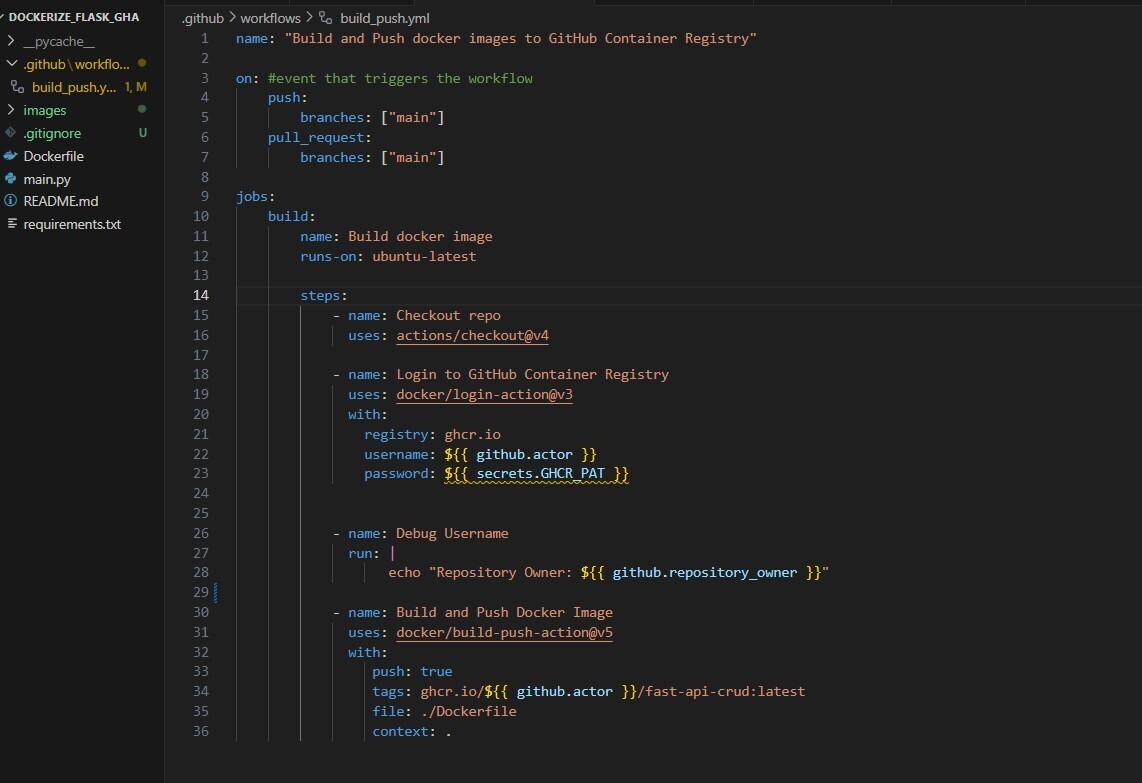Expand the __pycache__ folder chevron
Screen dimensions: 1142x783
(x=11, y=41)
